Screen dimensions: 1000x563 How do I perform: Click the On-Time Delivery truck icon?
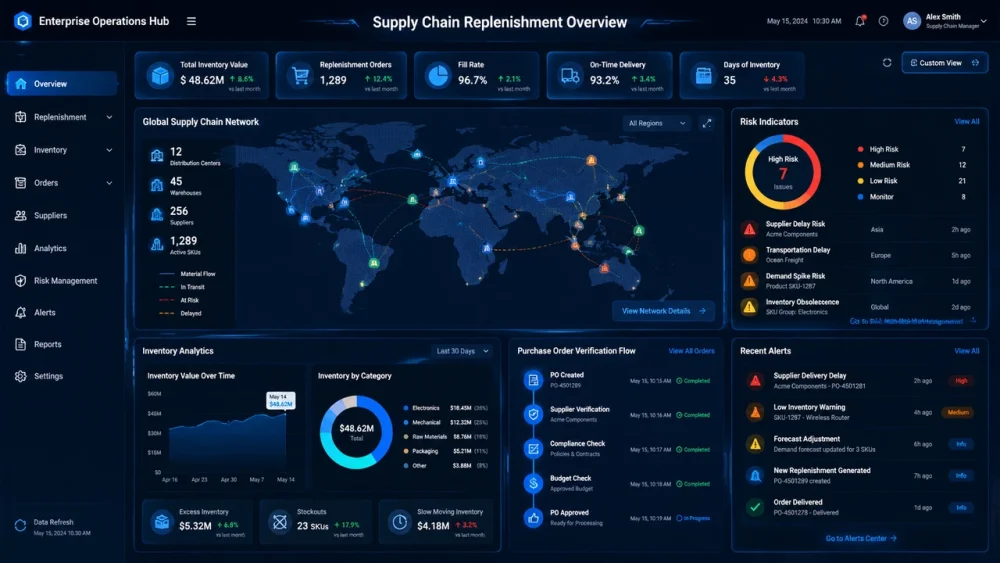[x=570, y=75]
